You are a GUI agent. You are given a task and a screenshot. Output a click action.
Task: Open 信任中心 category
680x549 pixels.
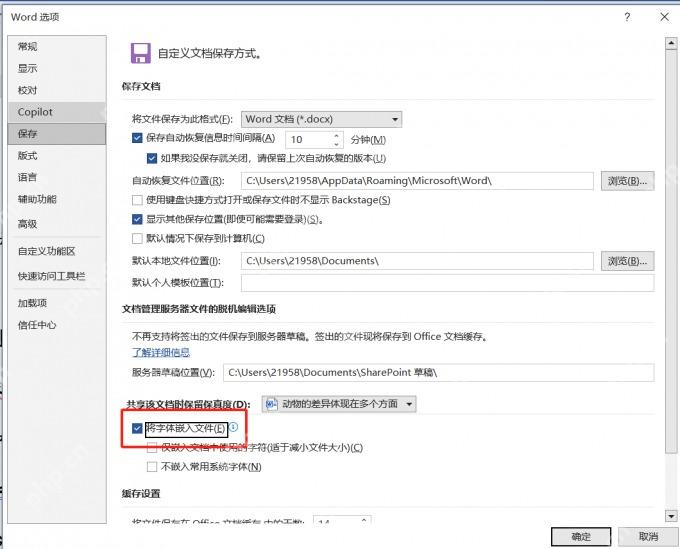57,325
